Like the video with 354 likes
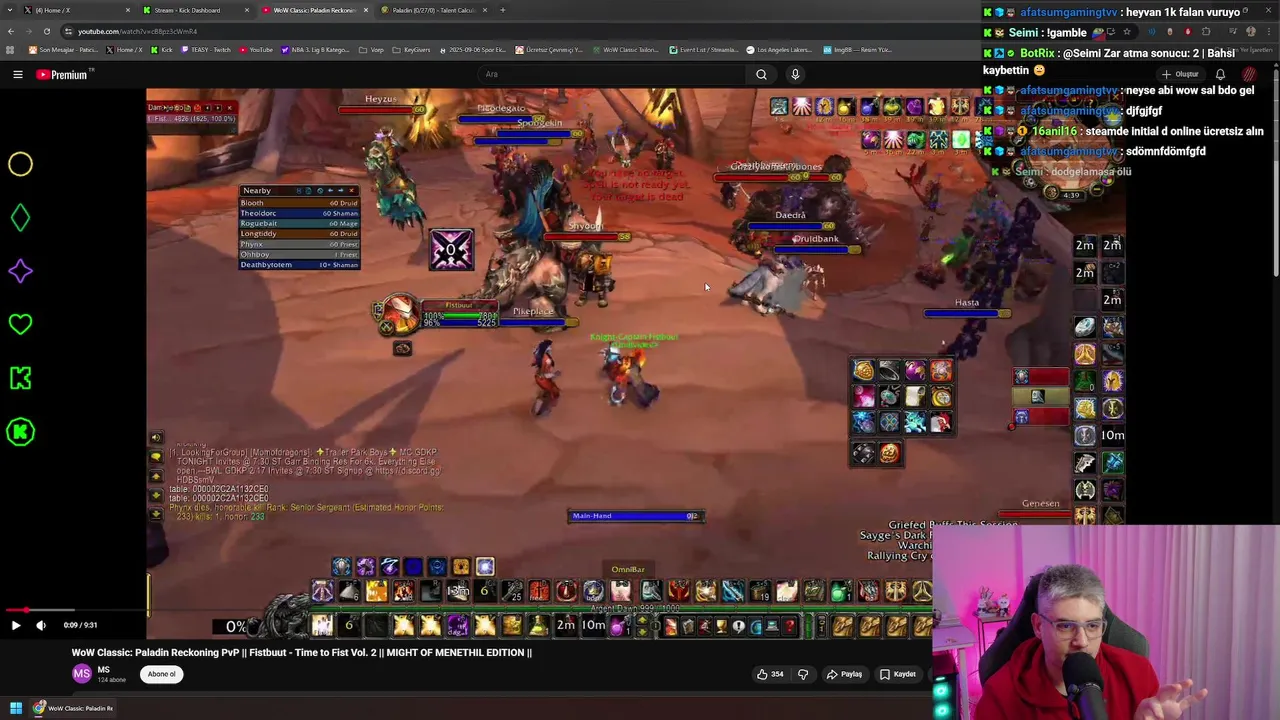The image size is (1280, 720). tap(770, 674)
